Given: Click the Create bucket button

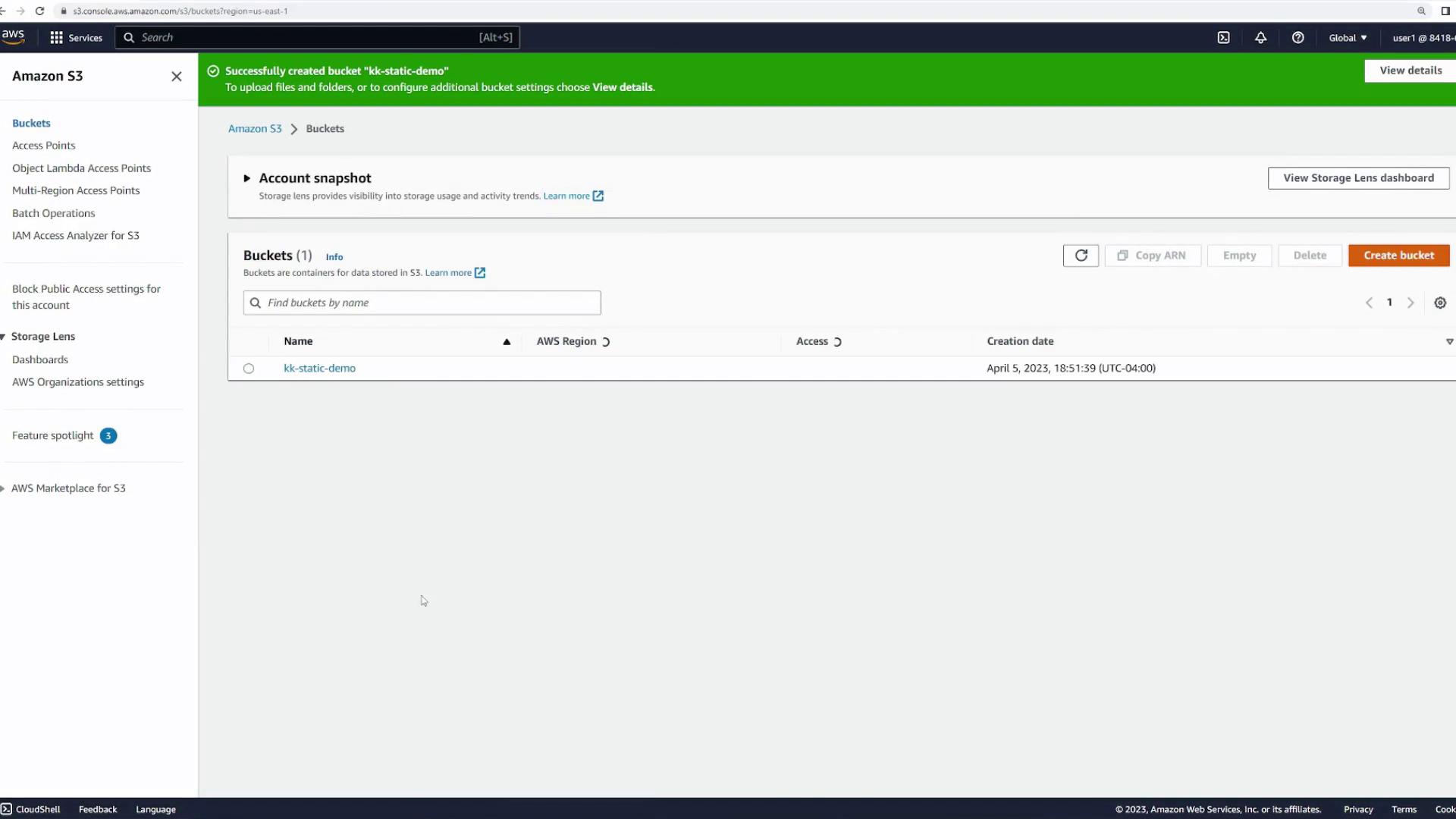Looking at the screenshot, I should (x=1398, y=256).
